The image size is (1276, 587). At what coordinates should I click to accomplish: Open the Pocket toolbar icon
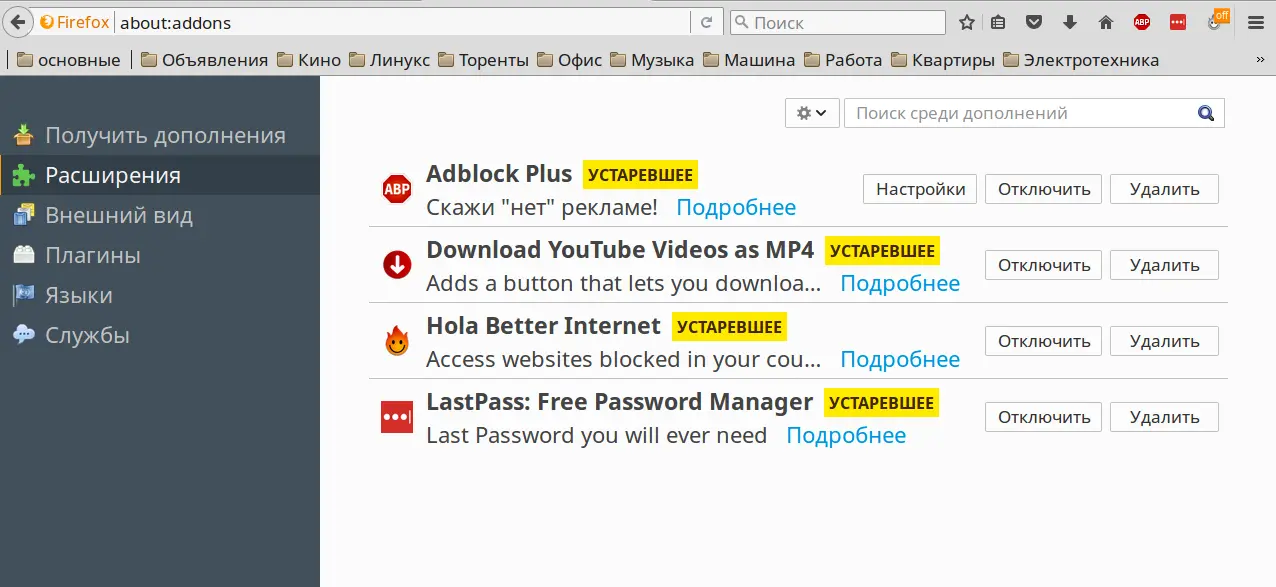click(1035, 22)
